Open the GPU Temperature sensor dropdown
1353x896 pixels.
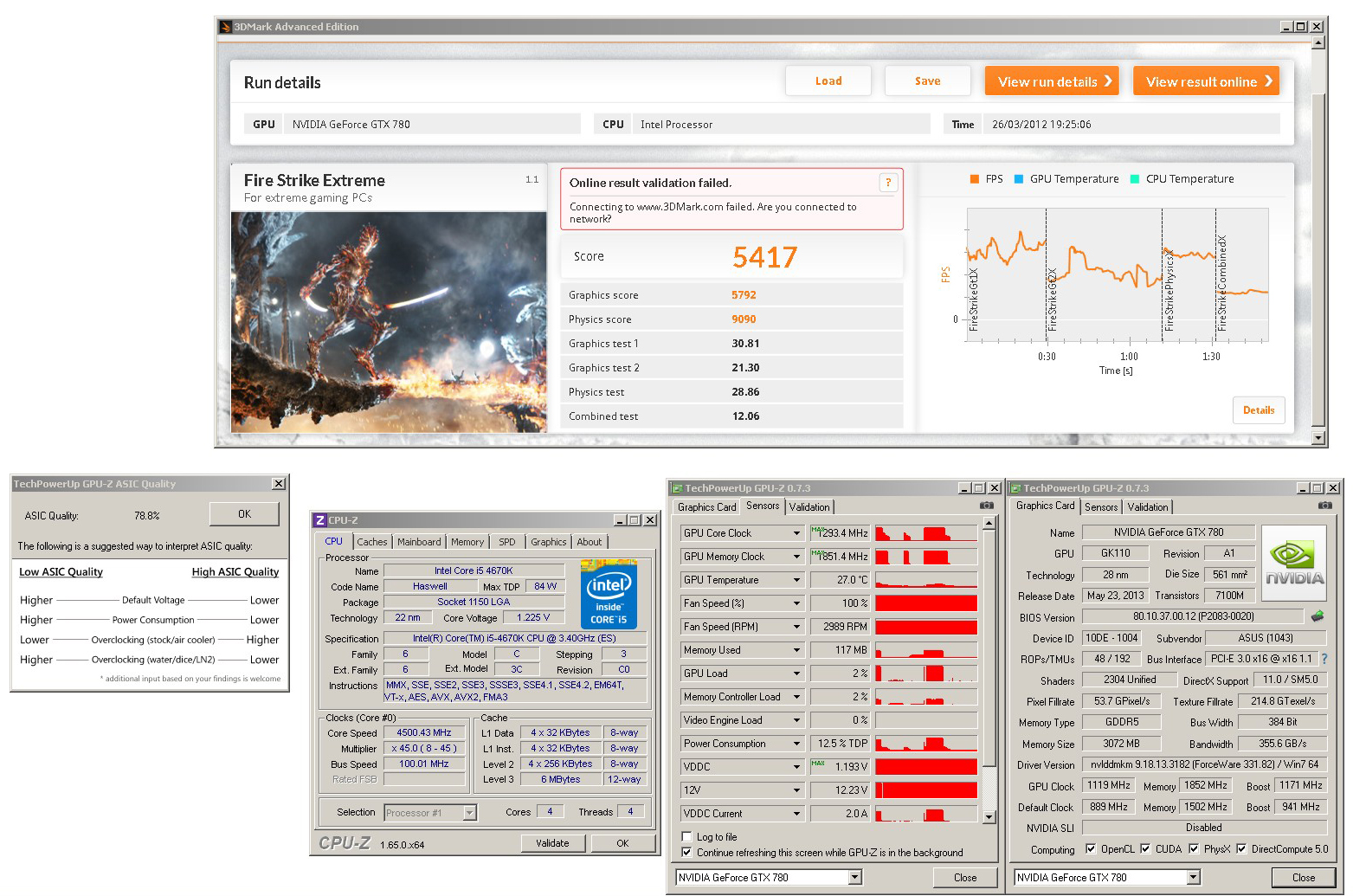[x=796, y=580]
